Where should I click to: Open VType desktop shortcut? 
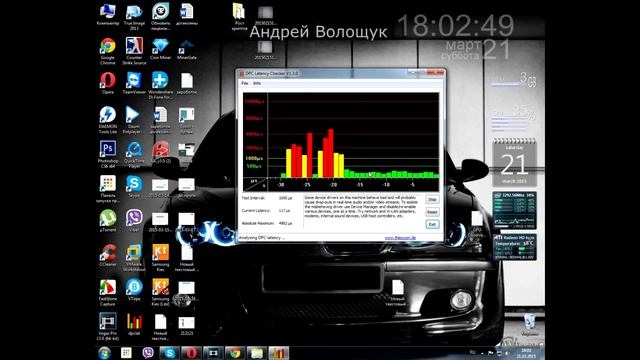(x=134, y=290)
